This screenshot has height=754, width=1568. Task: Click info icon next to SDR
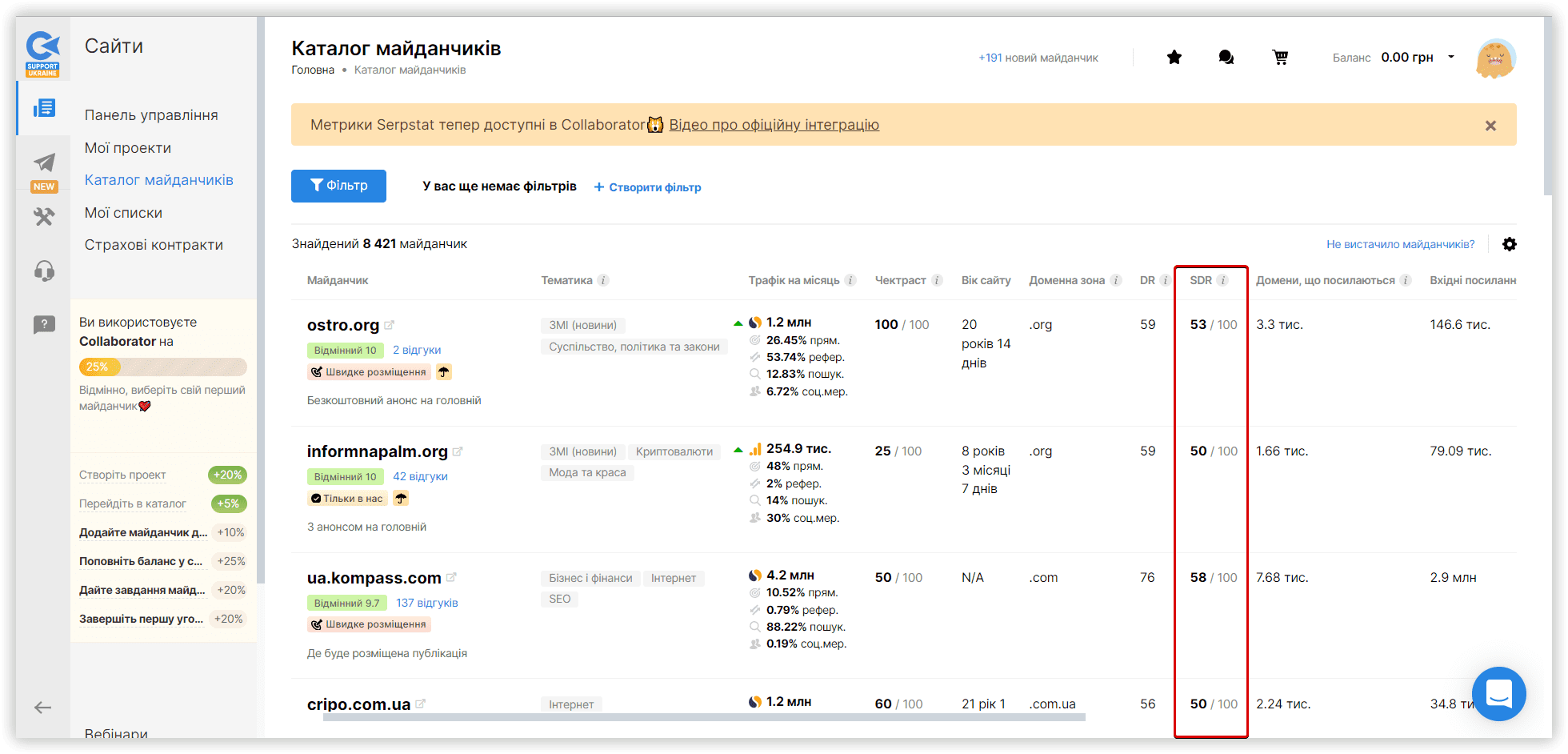coord(1222,280)
